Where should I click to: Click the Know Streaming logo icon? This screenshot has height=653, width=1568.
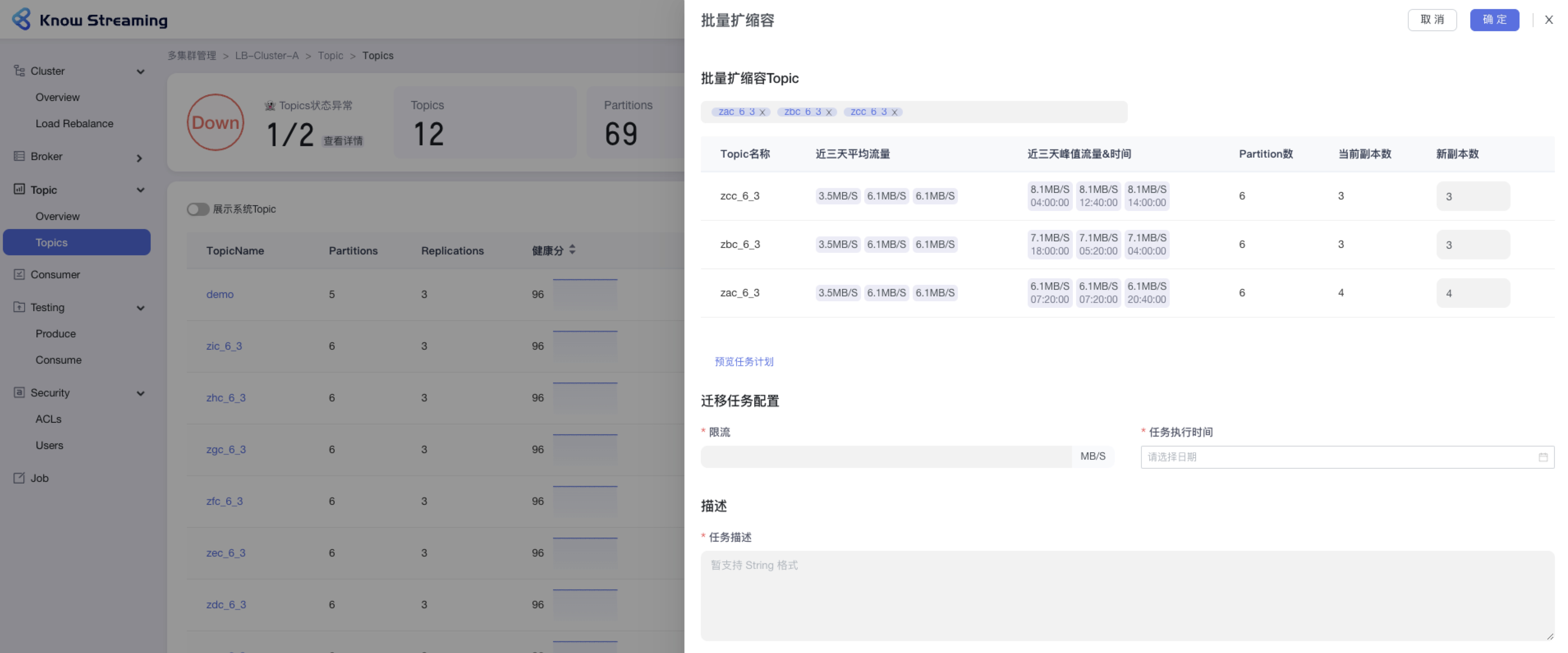22,19
